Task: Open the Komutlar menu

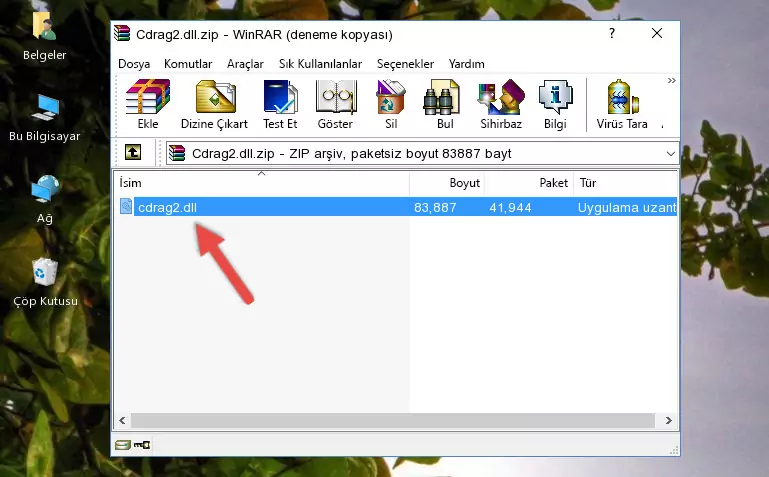Action: 188,64
